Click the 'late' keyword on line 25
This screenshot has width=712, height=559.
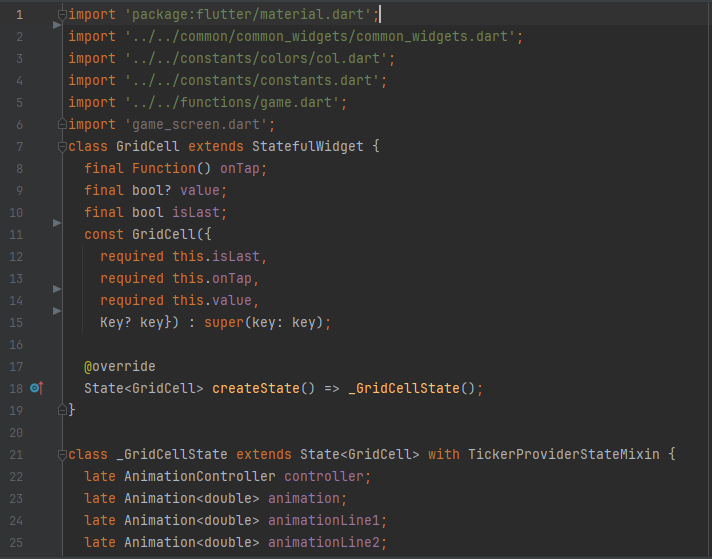tap(100, 543)
